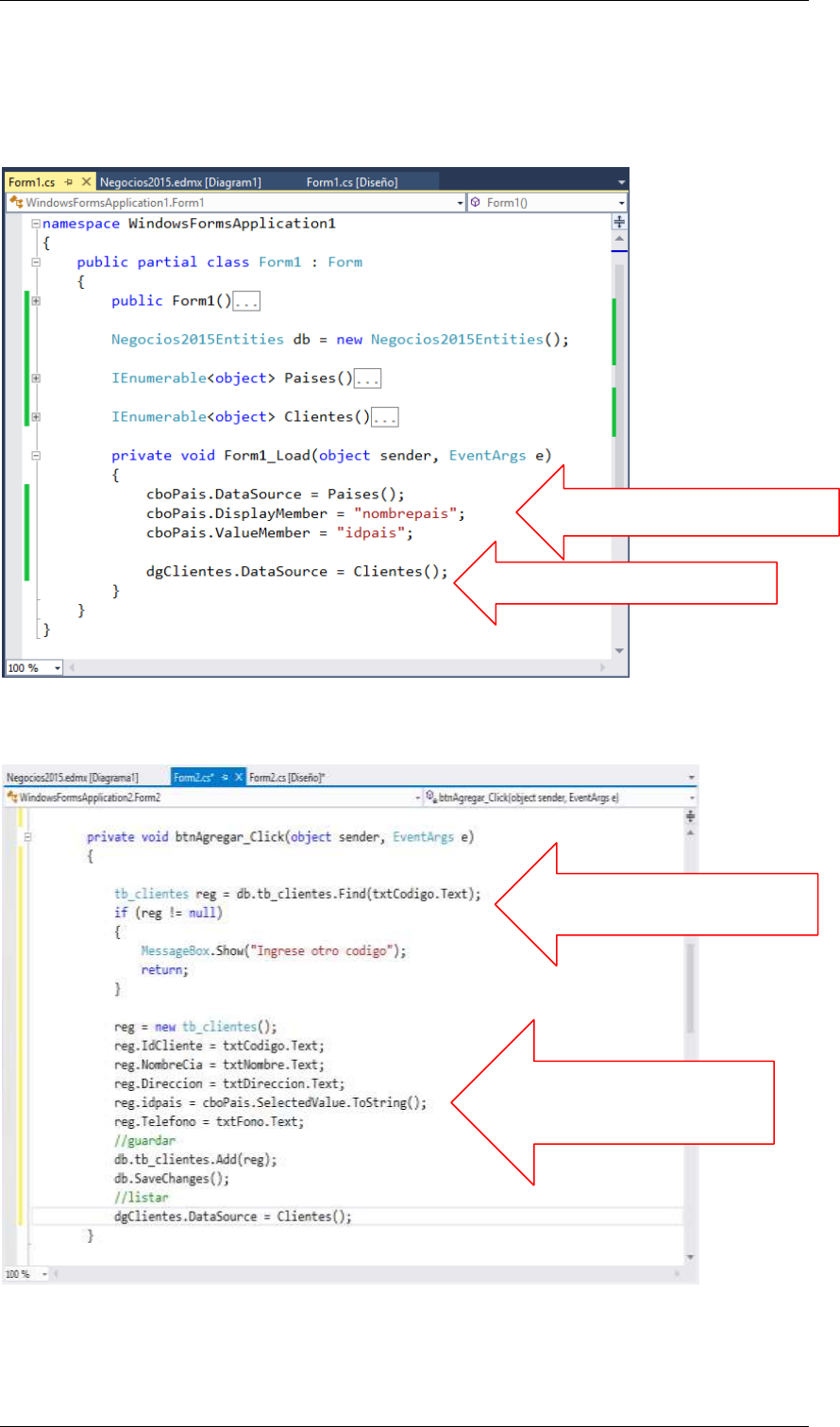This screenshot has width=840, height=1427.
Task: Click horizontal scroll left arrow in Form1.cs
Action: pos(72,667)
